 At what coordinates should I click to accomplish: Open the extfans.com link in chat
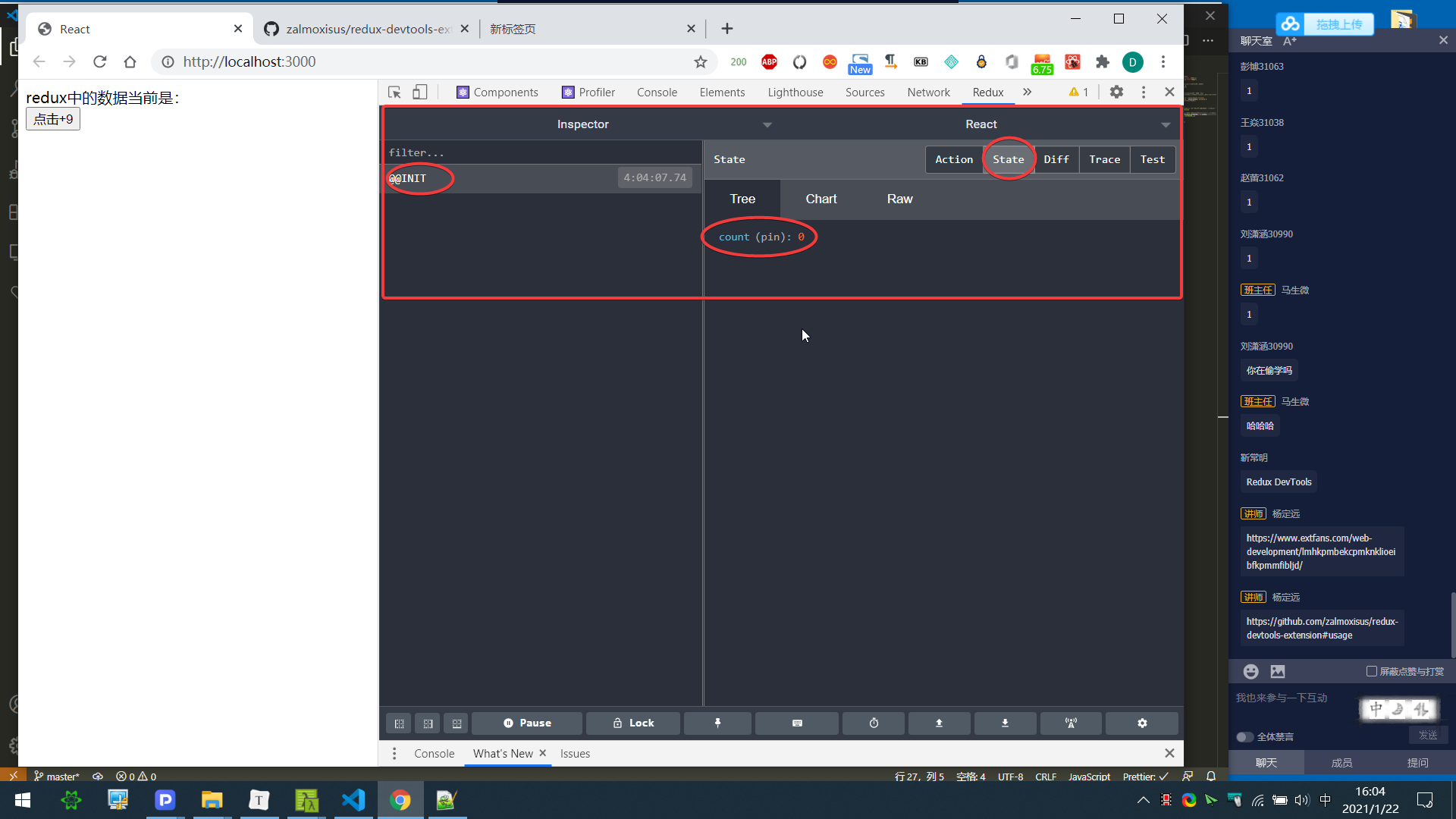pos(1321,551)
